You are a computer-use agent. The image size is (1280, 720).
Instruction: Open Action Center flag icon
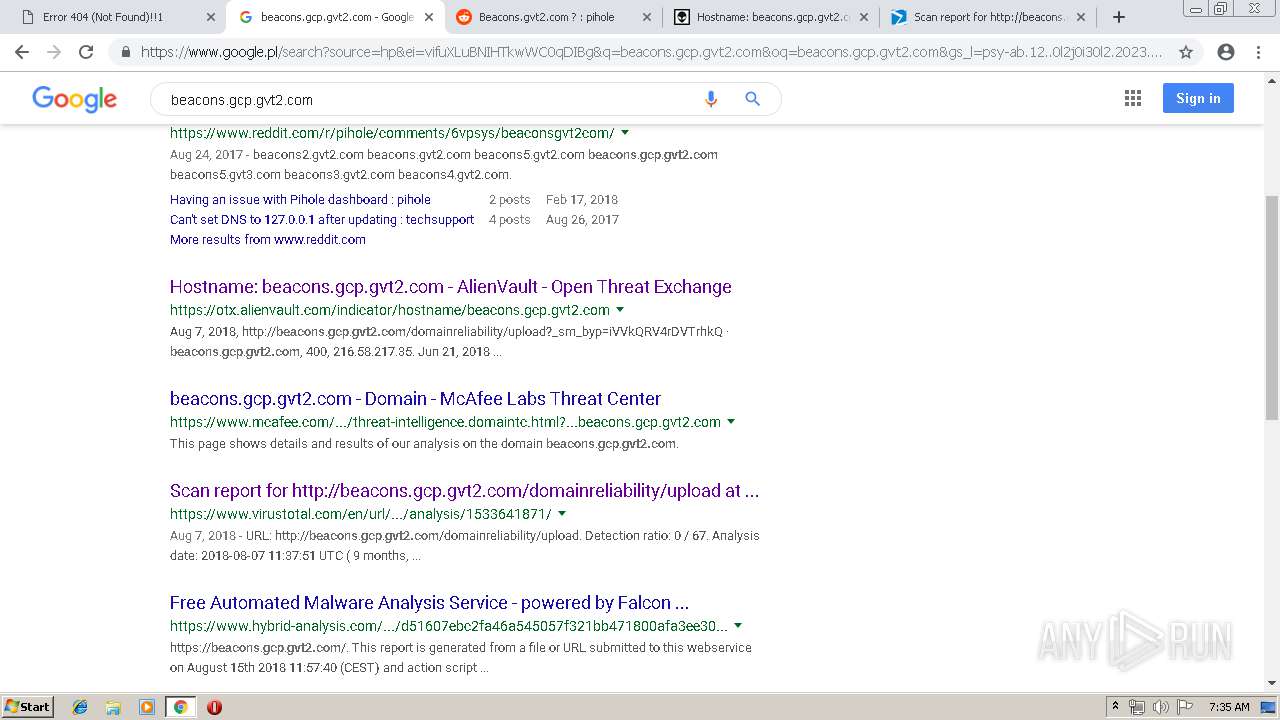[1184, 707]
